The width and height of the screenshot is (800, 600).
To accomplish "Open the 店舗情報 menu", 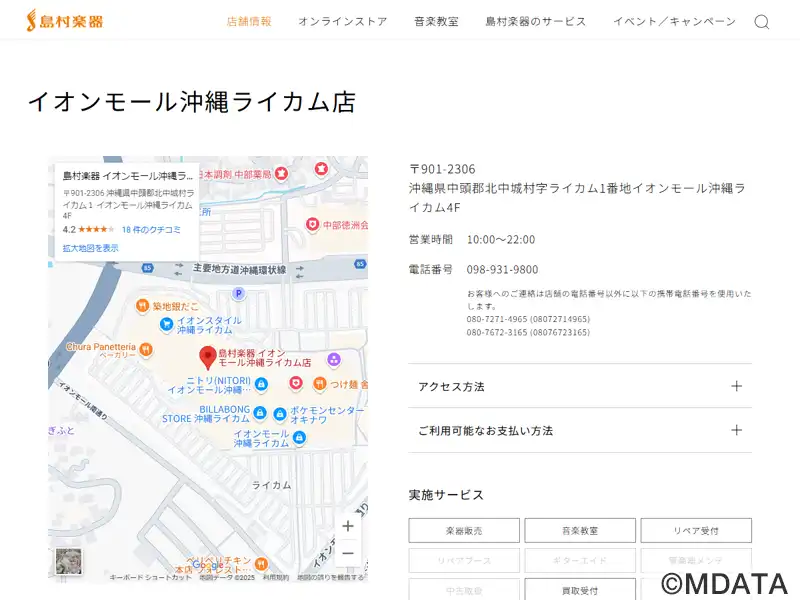I will point(249,21).
